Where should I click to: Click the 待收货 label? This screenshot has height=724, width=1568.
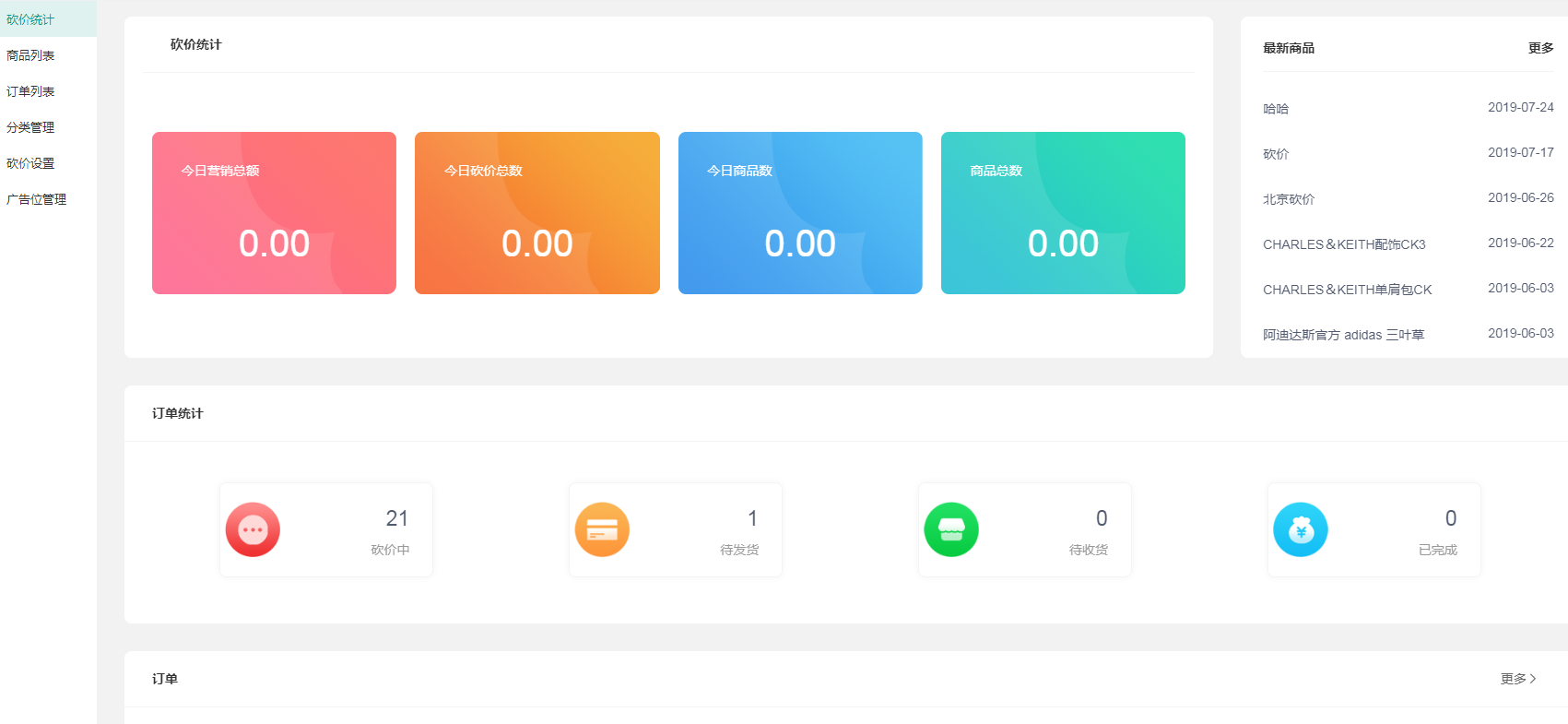coord(1089,550)
